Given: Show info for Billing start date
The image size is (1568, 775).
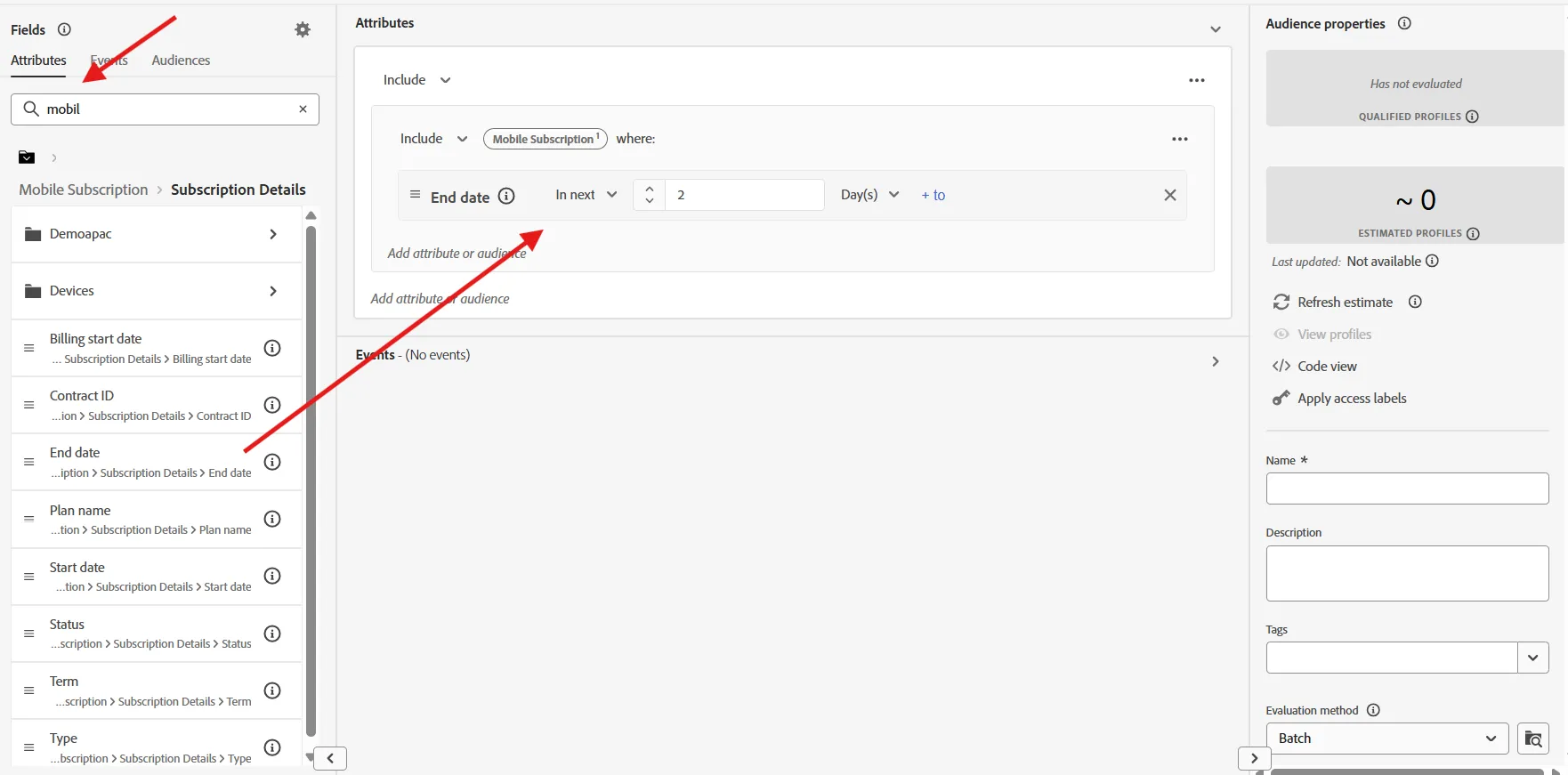Looking at the screenshot, I should 273,348.
